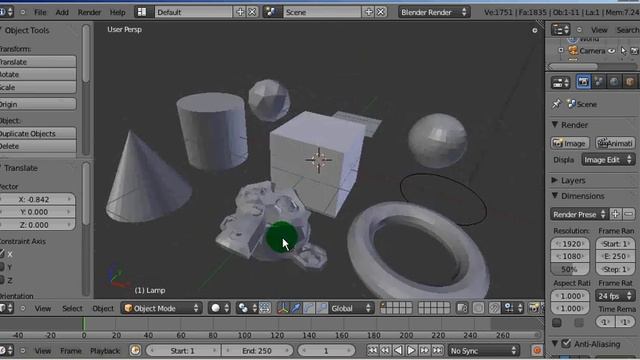The height and width of the screenshot is (360, 640).
Task: Open the 24 fps frame rate dropdown
Action: pos(615,296)
